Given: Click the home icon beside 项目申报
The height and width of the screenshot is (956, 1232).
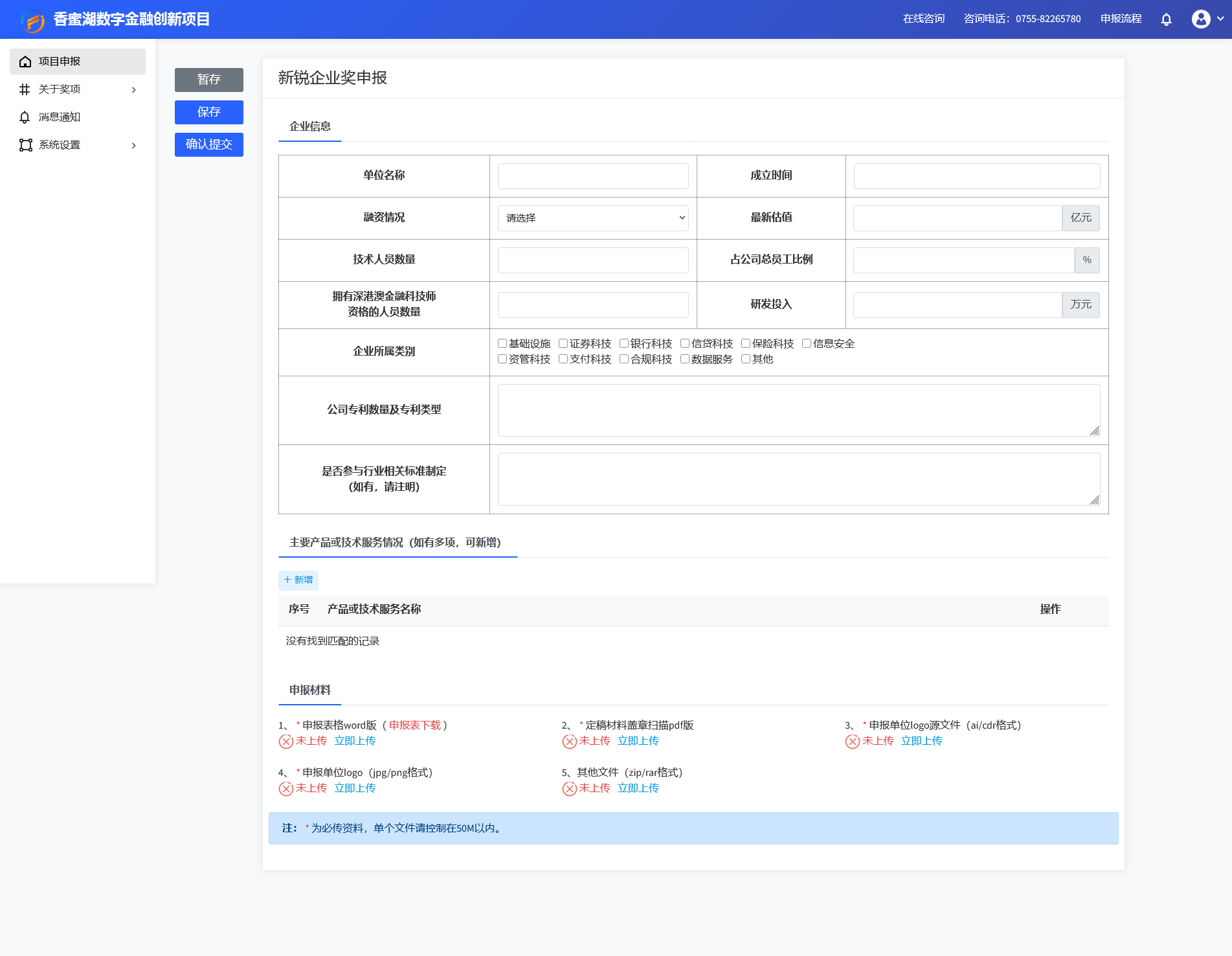Looking at the screenshot, I should point(25,62).
